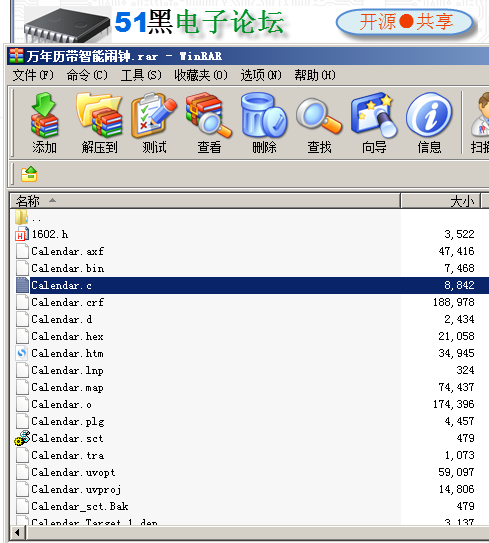The height and width of the screenshot is (543, 489).
Task: Select the file Calendar.o
Action: pyautogui.click(x=62, y=404)
